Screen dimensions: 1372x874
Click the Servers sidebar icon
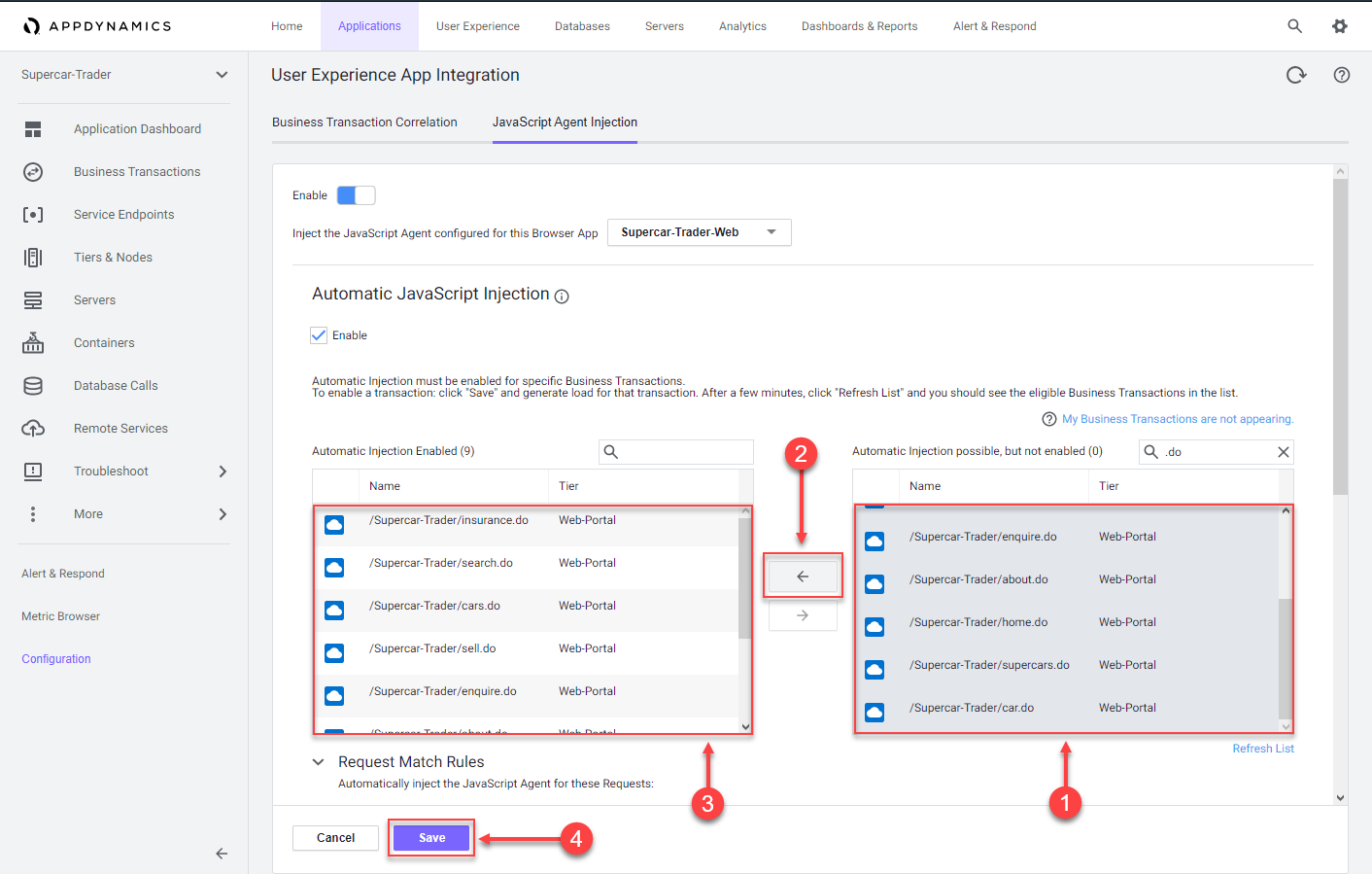coord(33,300)
